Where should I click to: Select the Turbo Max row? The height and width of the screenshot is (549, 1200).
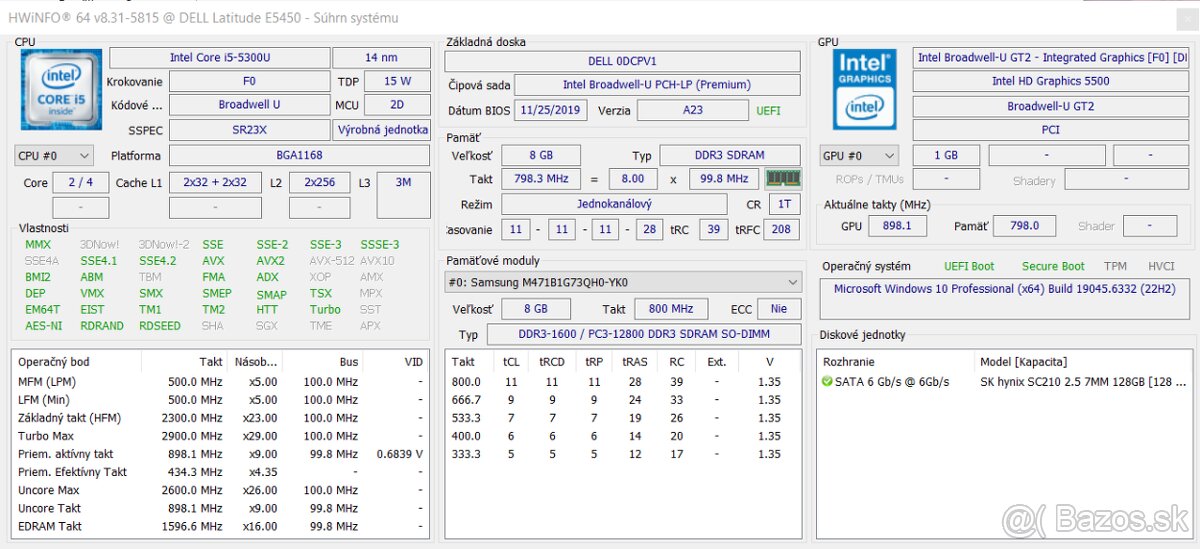point(46,436)
